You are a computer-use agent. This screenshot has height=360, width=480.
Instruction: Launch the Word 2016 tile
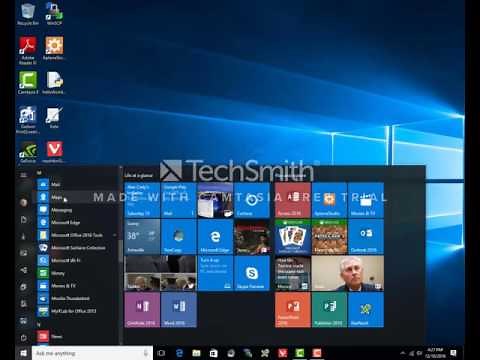(x=178, y=310)
